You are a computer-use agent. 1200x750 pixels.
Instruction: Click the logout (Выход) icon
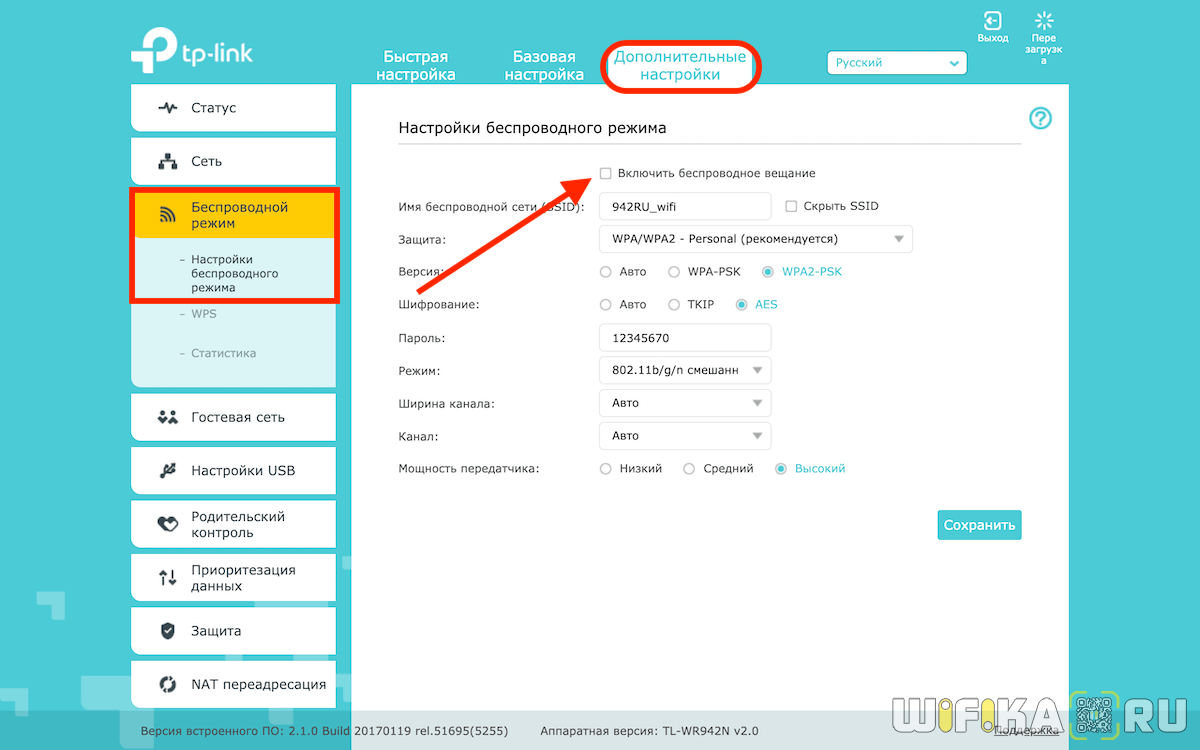click(x=992, y=21)
